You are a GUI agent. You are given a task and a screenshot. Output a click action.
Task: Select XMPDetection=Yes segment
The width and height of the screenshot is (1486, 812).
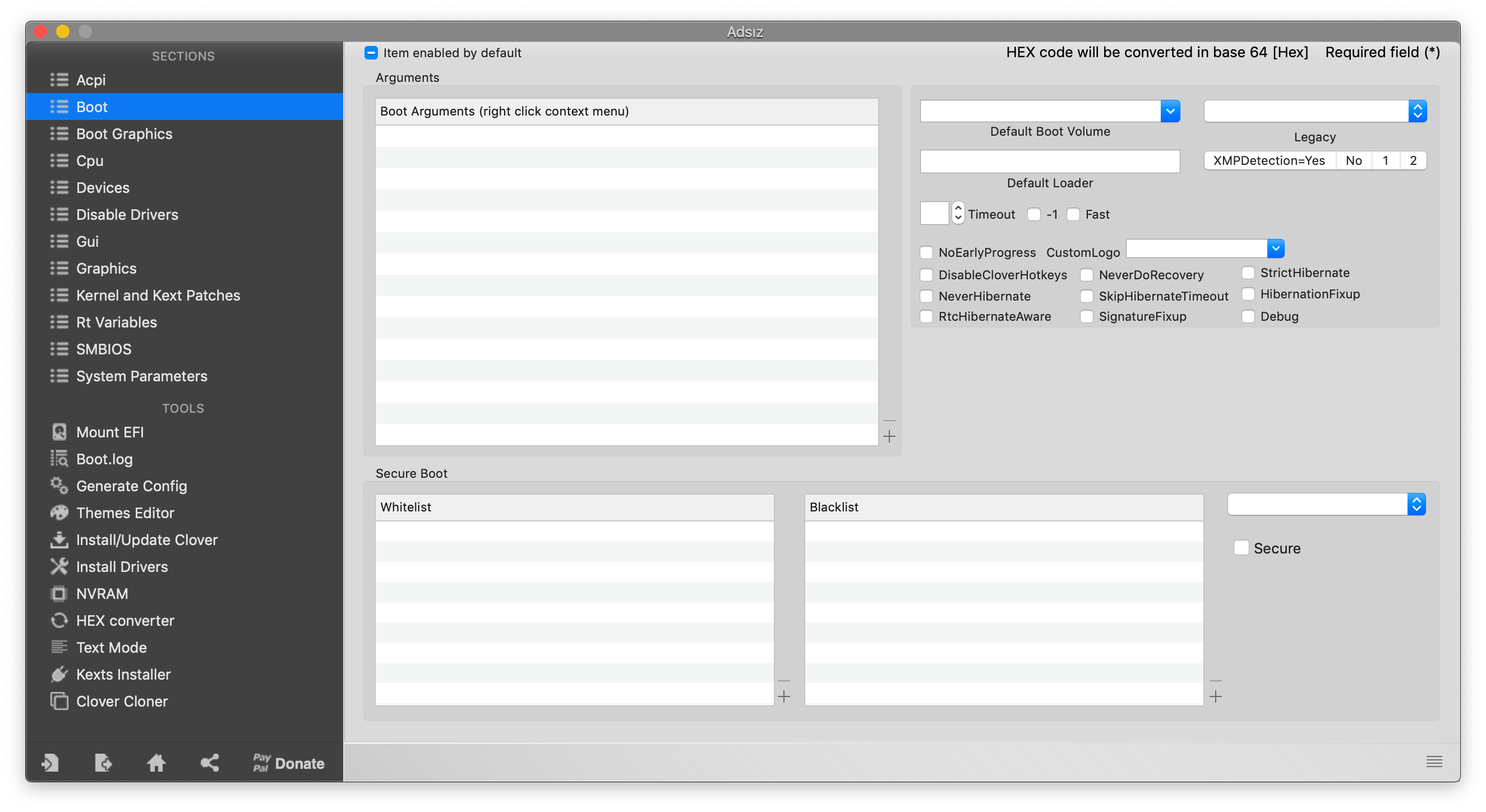[1268, 160]
